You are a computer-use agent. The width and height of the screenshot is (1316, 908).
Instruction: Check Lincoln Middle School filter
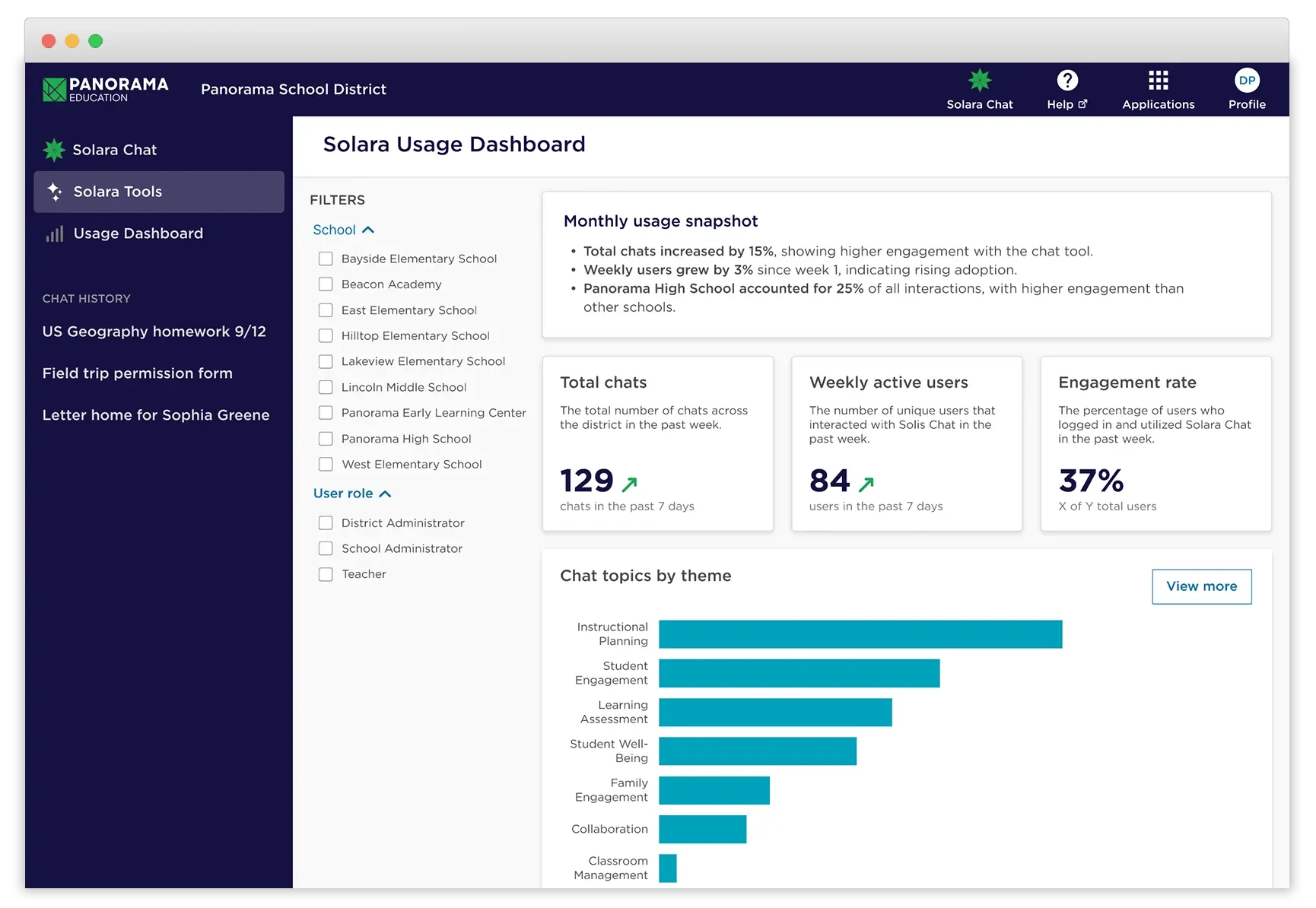326,387
